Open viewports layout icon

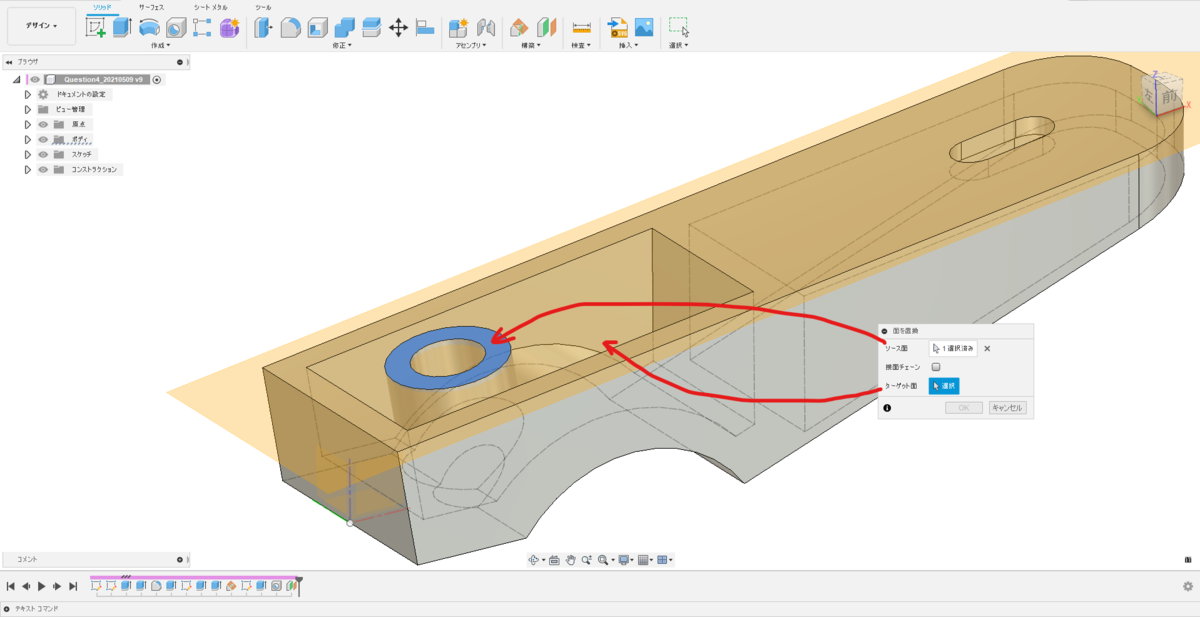(662, 560)
